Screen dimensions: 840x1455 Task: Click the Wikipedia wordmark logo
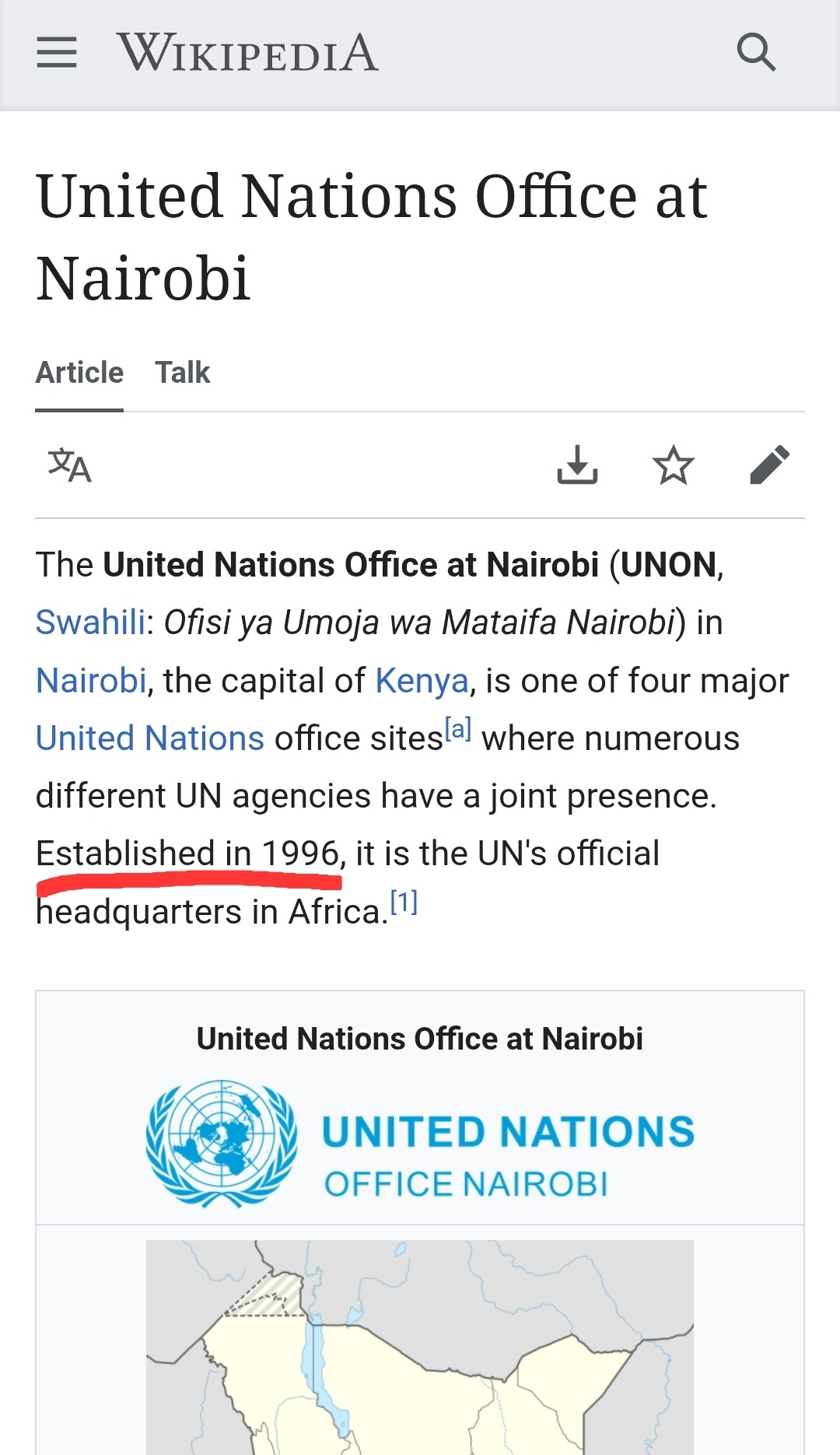[x=247, y=53]
